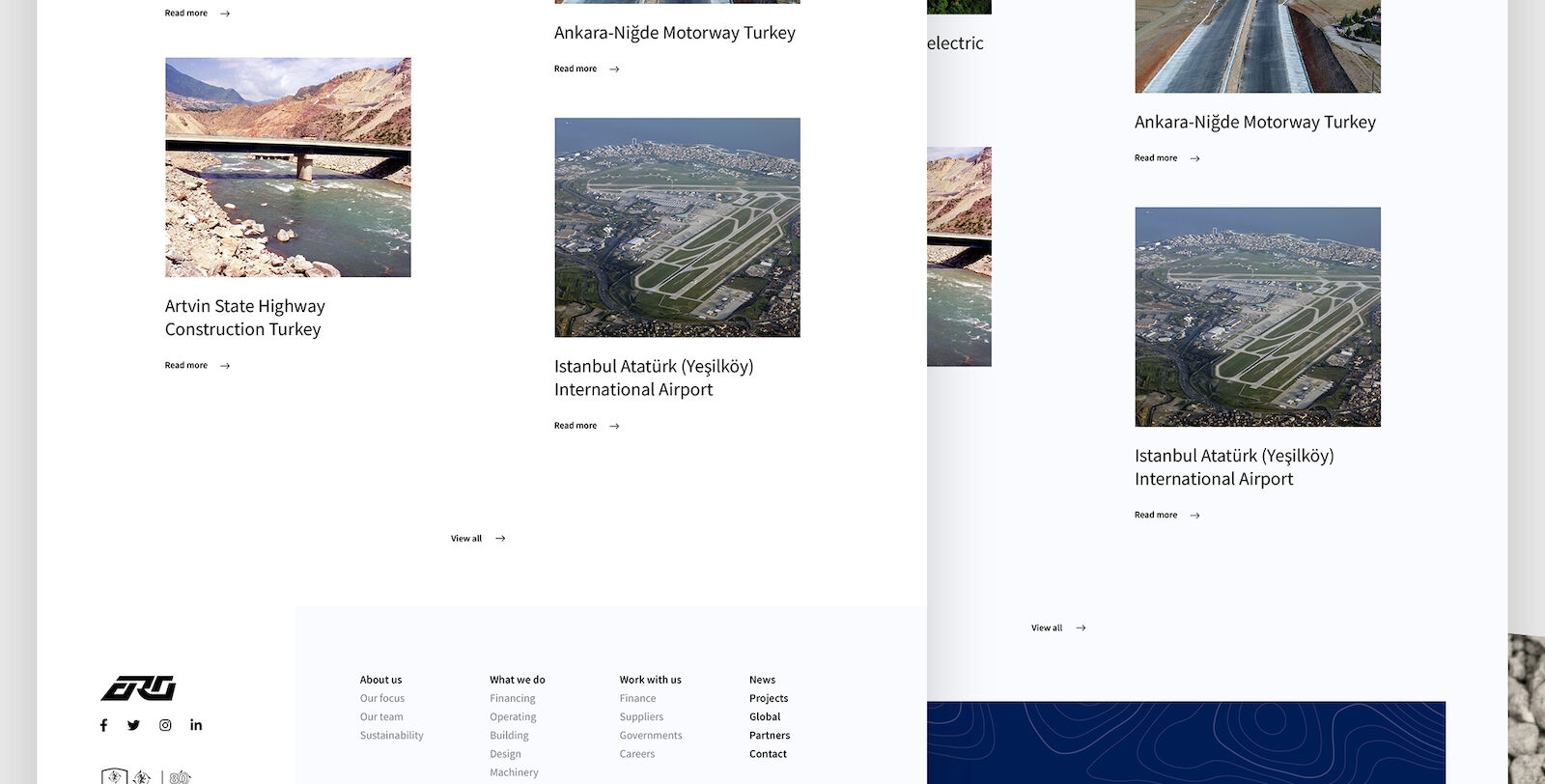Open the Sustainability footer link
Screen dimensions: 1545x784
click(391, 736)
